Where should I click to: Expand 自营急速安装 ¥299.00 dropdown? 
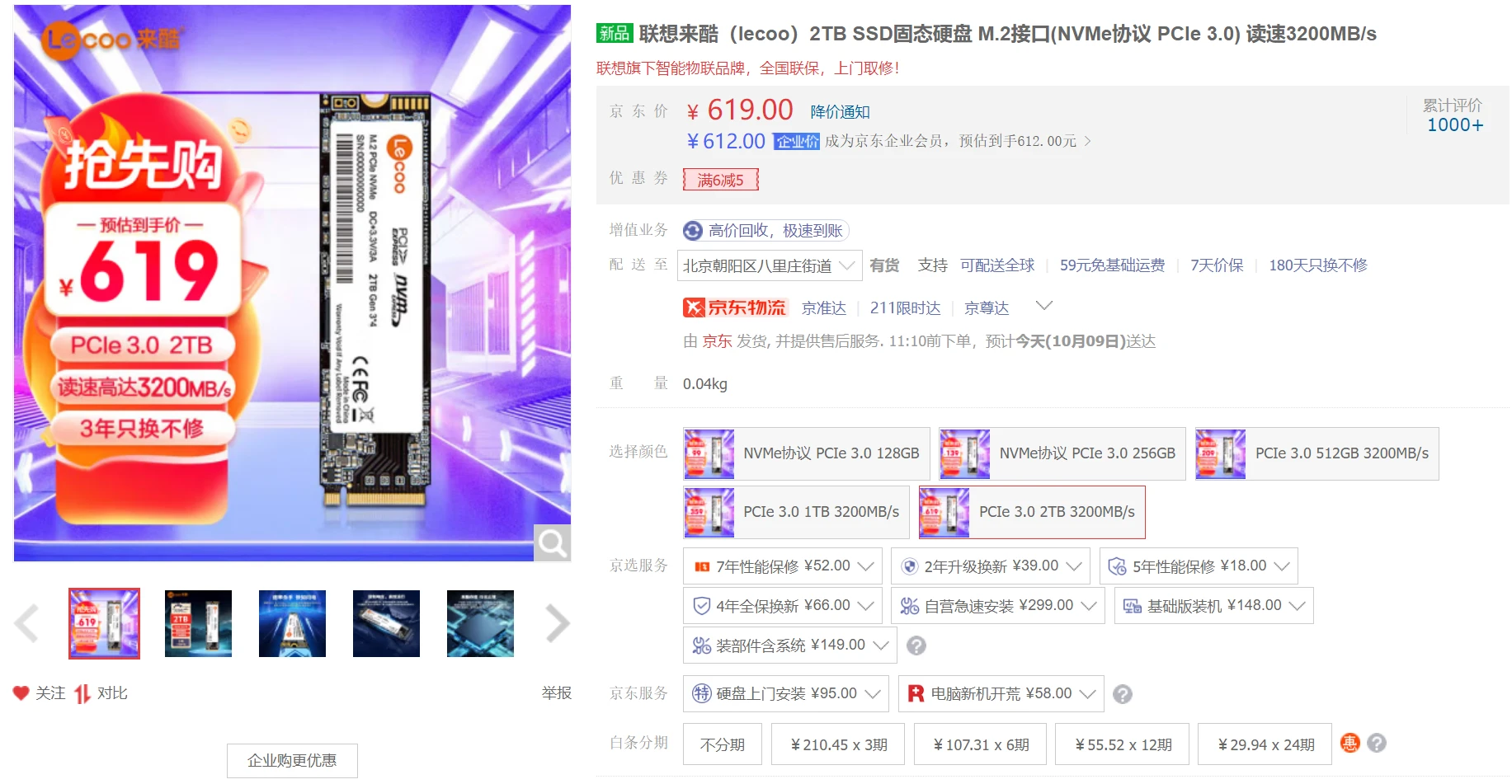click(x=997, y=606)
